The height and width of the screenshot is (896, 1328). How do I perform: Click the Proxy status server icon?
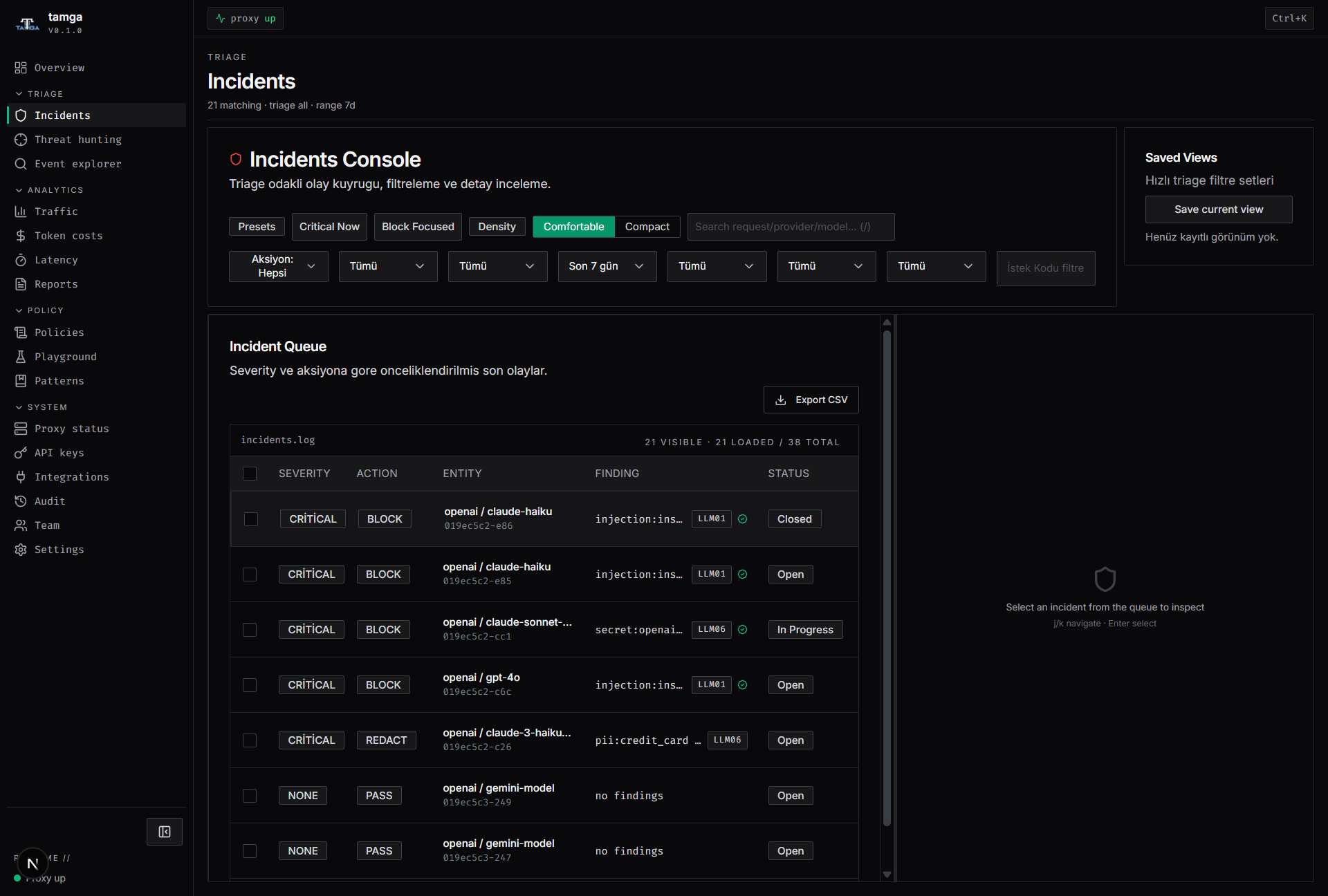click(x=21, y=429)
